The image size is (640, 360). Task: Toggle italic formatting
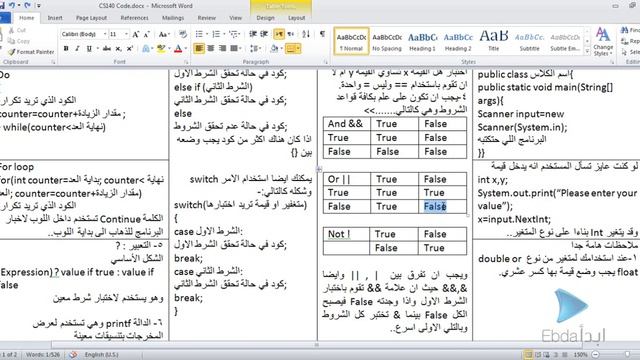click(x=77, y=49)
